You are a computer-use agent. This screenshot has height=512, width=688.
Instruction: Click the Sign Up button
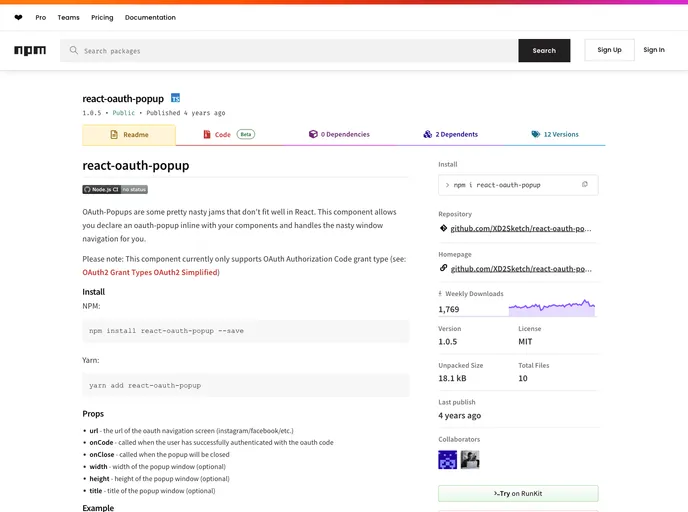pyautogui.click(x=609, y=50)
